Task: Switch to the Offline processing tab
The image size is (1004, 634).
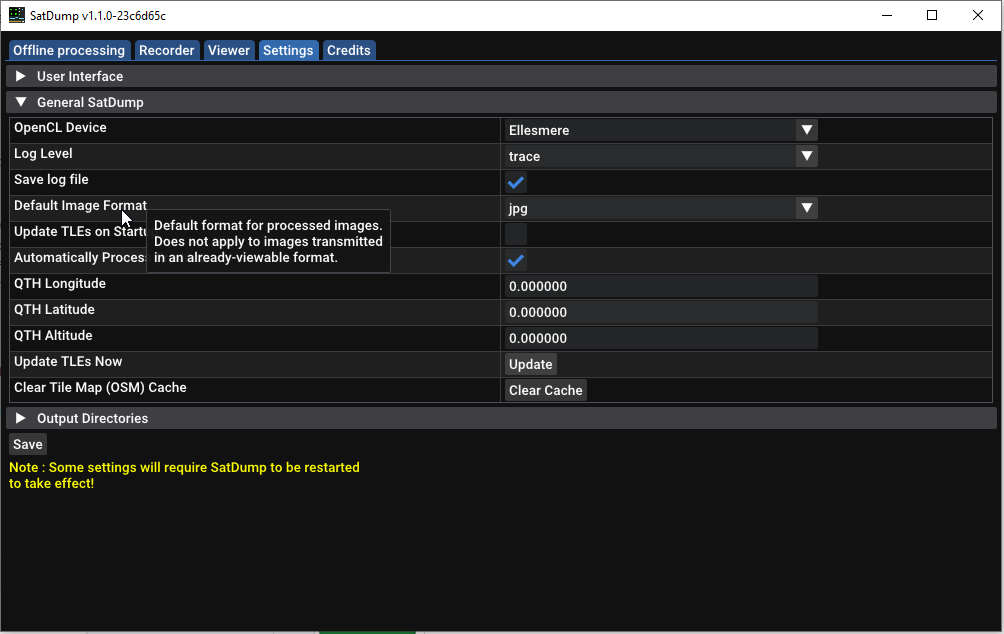Action: point(68,49)
